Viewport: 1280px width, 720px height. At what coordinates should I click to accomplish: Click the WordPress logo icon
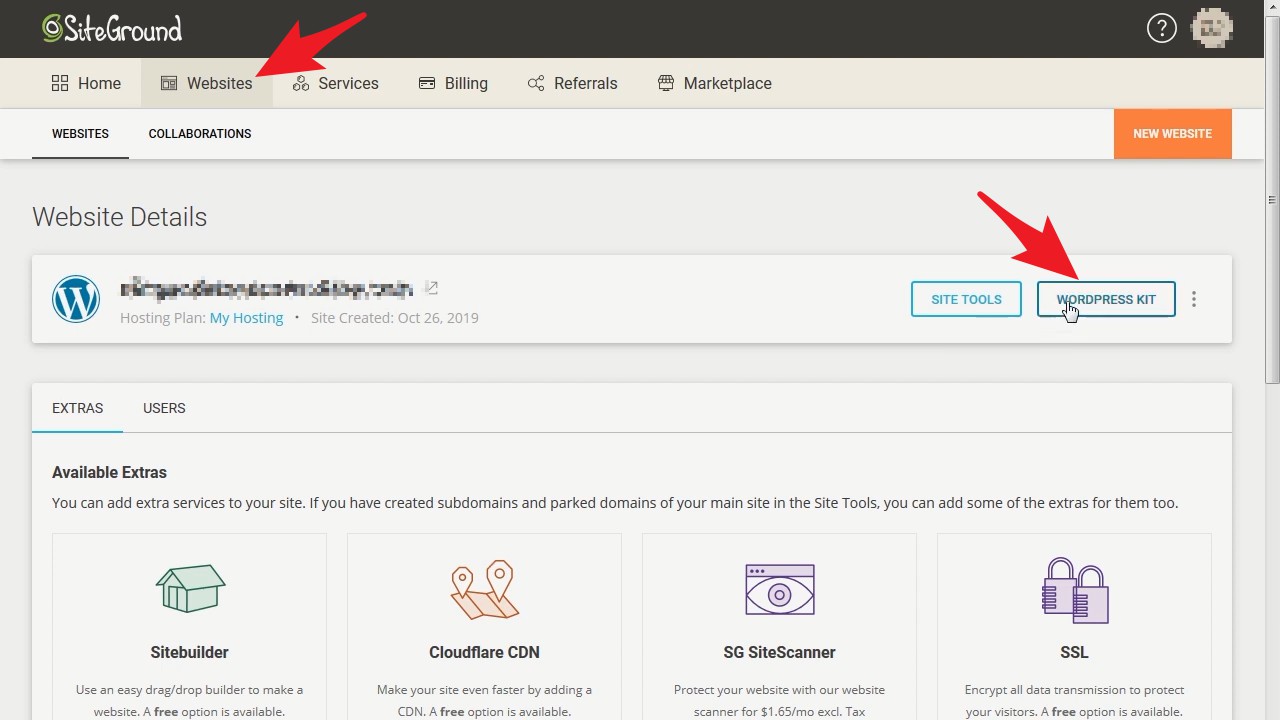(x=76, y=299)
